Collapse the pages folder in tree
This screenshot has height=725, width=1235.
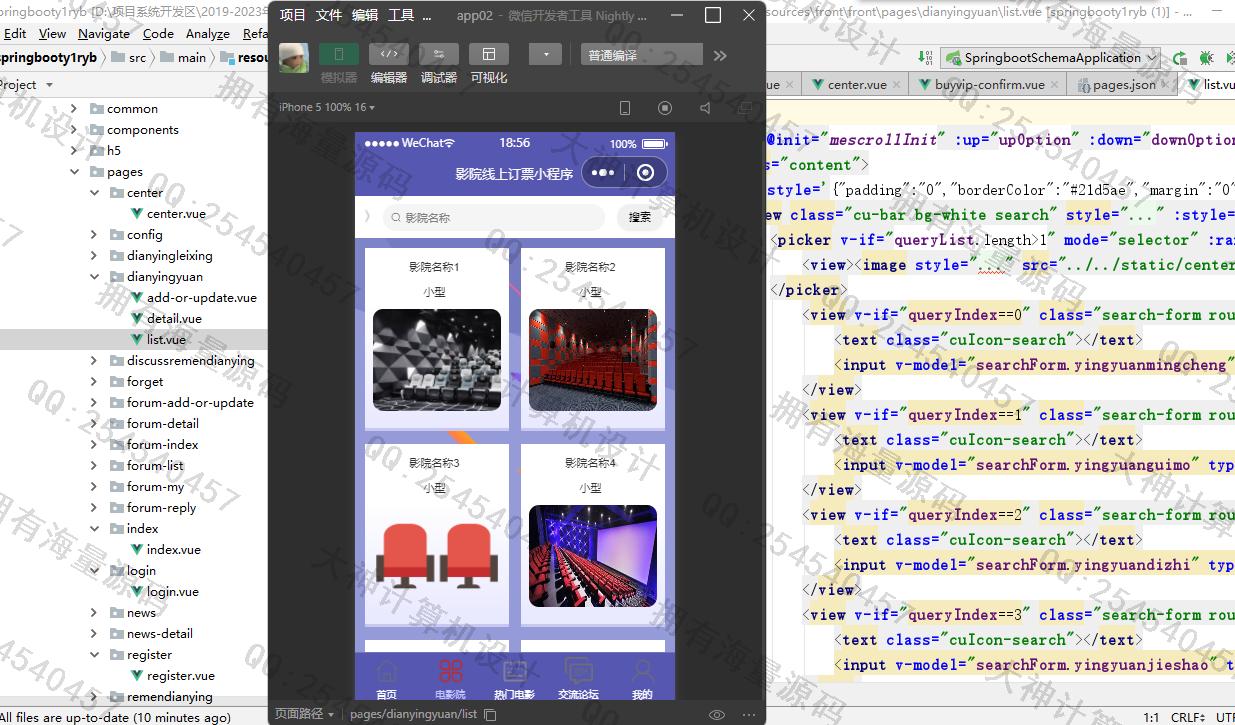[74, 172]
